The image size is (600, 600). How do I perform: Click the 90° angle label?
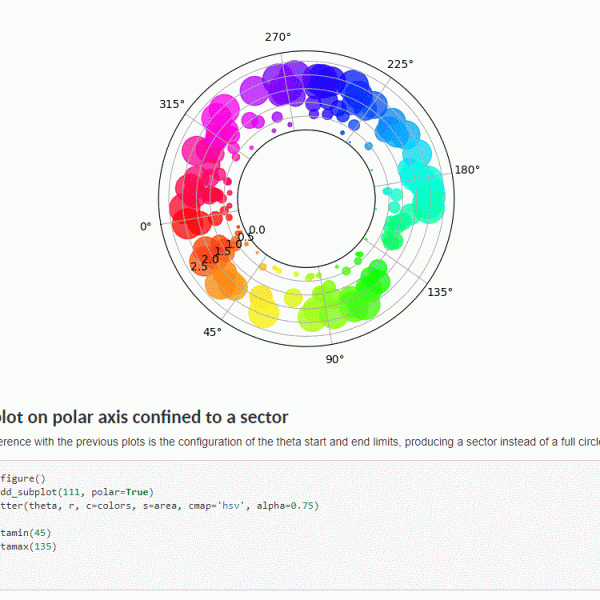tap(333, 359)
